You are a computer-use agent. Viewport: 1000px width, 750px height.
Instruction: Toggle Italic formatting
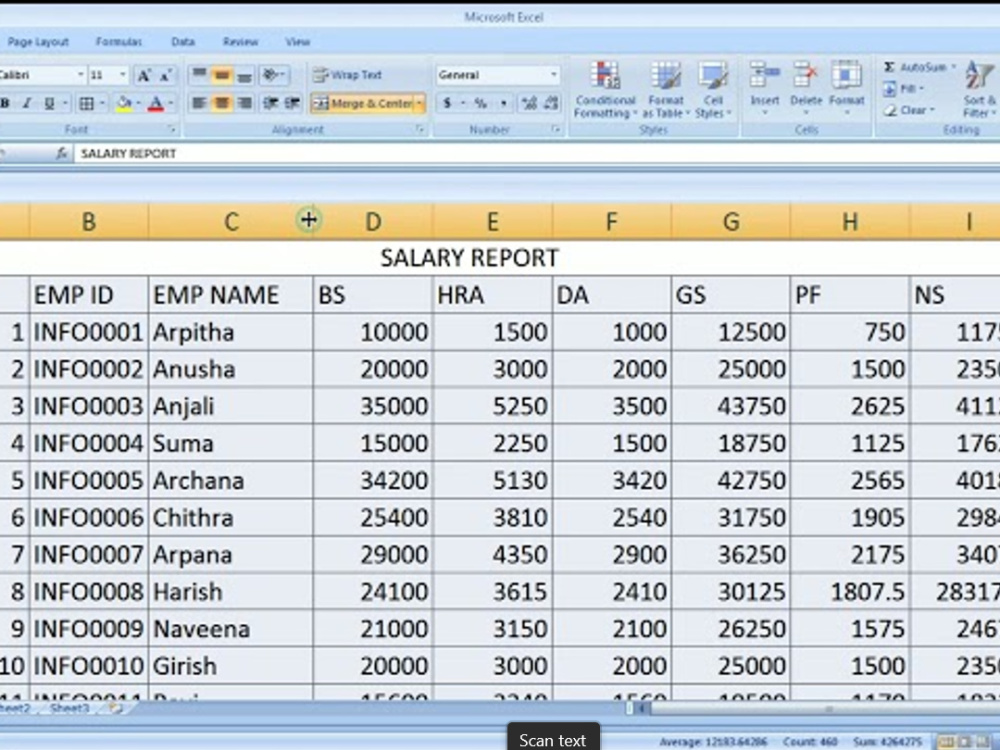click(x=26, y=103)
